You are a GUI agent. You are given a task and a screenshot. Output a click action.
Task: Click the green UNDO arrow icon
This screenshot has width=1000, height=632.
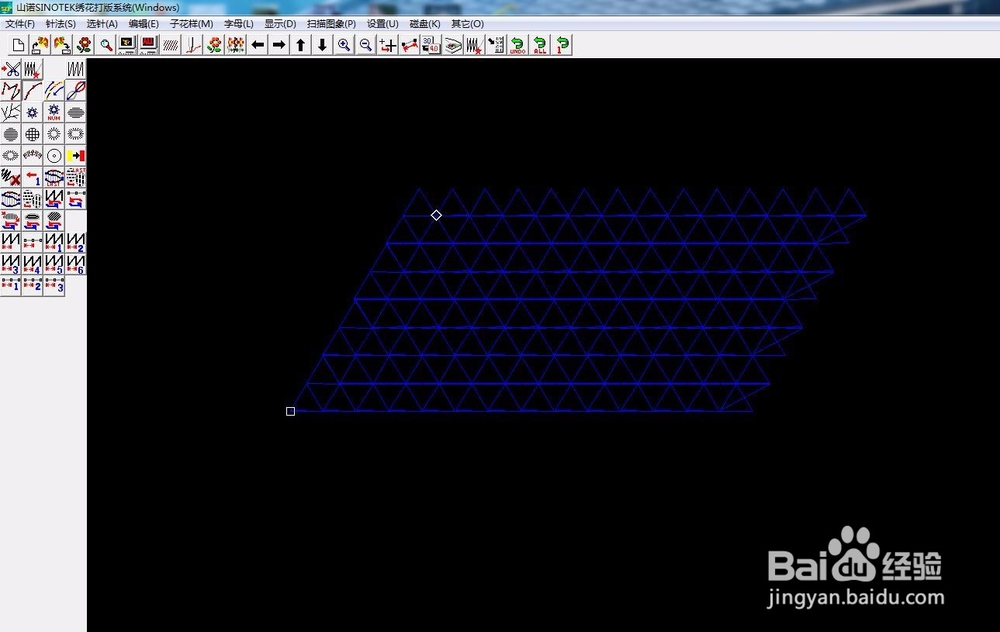[x=517, y=45]
